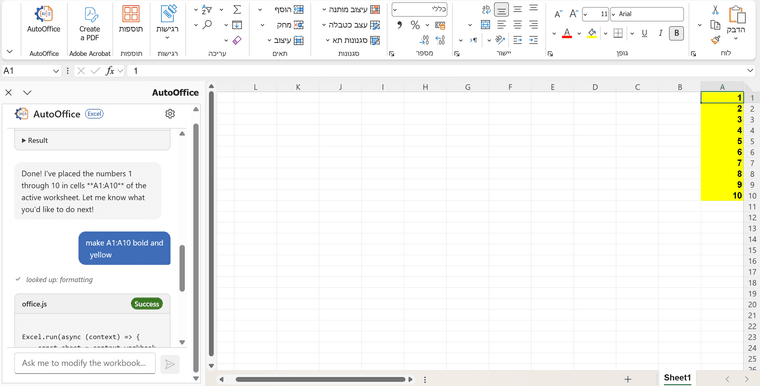The image size is (760, 386).
Task: Click the accounting number format icon
Action: coord(440,25)
